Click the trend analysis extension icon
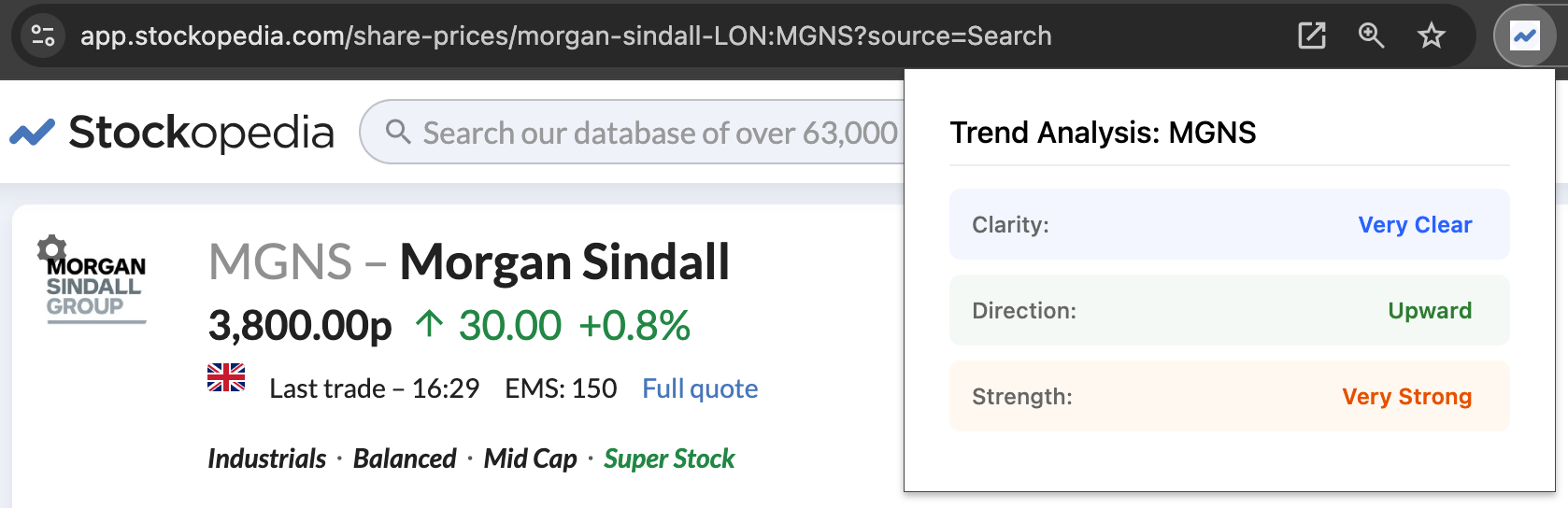This screenshot has height=508, width=1568. pyautogui.click(x=1525, y=36)
